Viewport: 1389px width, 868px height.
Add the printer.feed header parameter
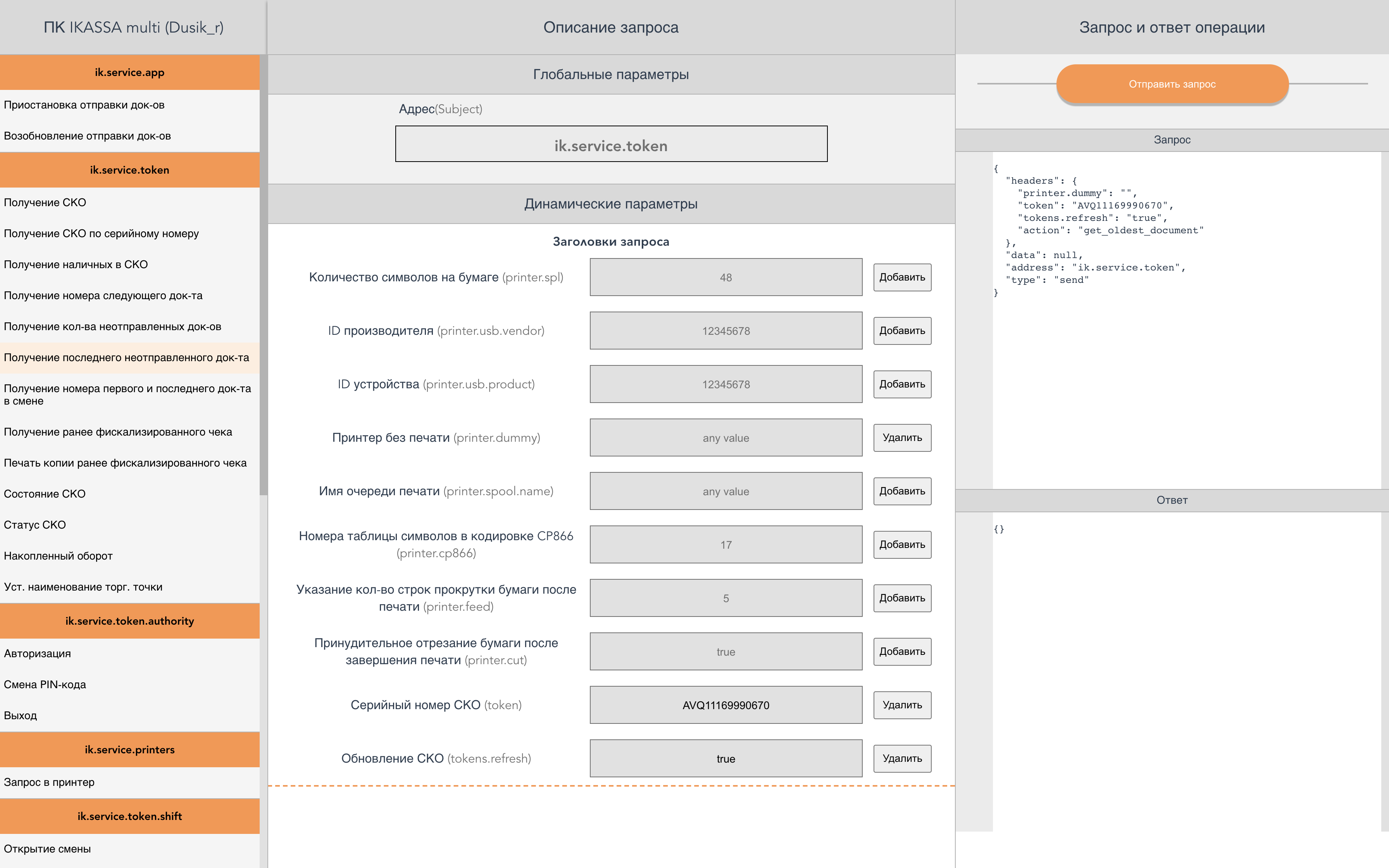[902, 598]
